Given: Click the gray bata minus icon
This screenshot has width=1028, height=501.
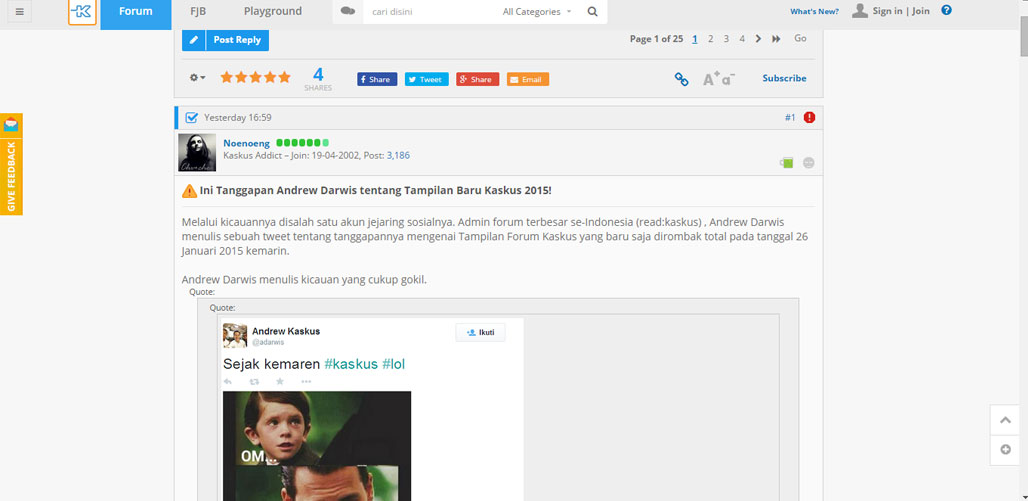Looking at the screenshot, I should click(x=809, y=163).
